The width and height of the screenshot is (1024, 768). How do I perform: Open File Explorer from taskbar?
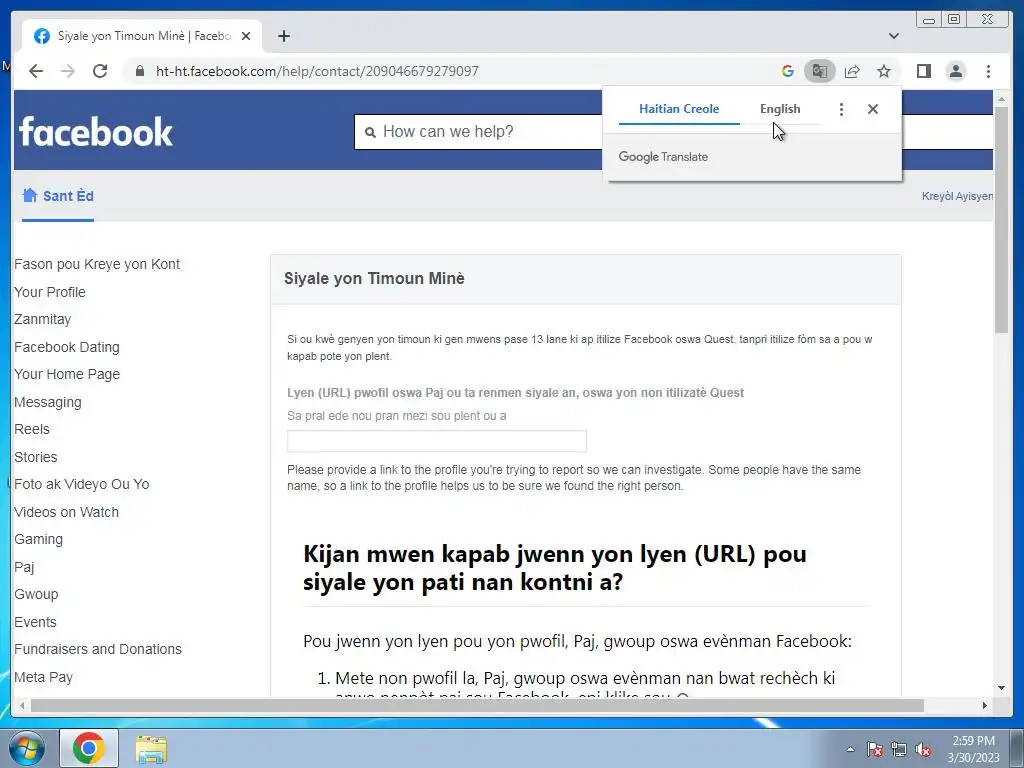(x=152, y=749)
